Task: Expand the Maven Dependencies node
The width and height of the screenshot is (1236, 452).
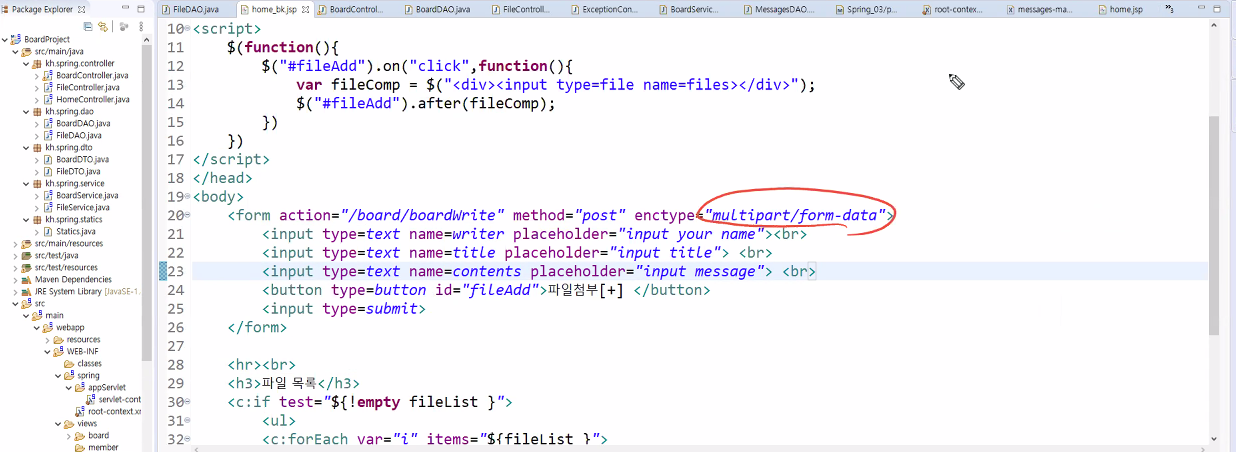Action: point(15,279)
